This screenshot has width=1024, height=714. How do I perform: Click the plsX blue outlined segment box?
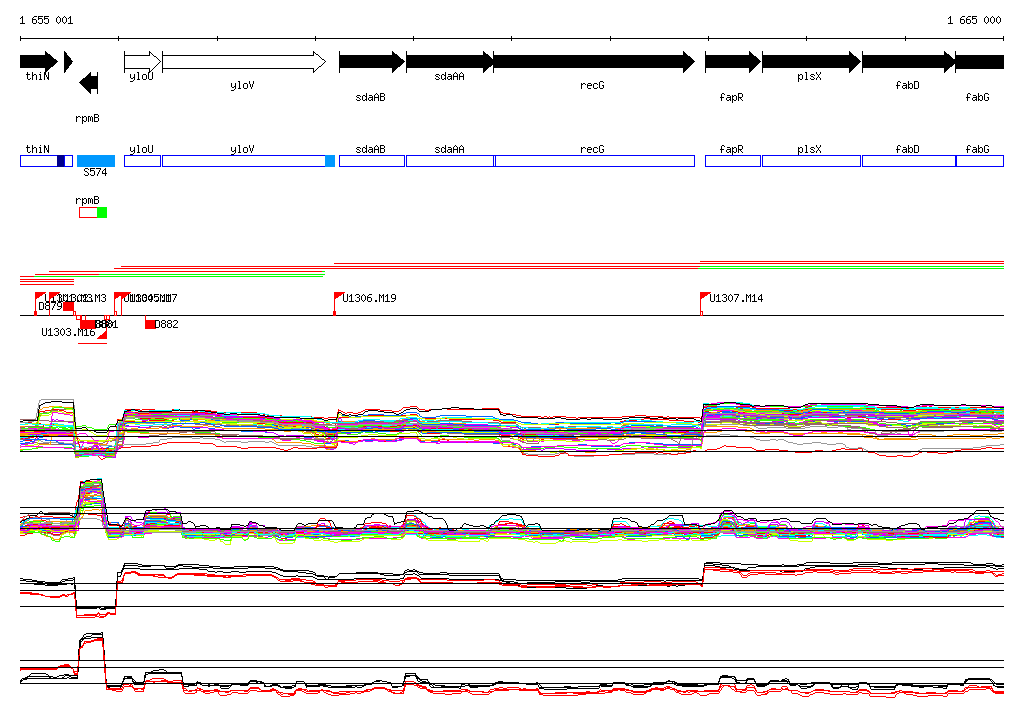[x=810, y=161]
